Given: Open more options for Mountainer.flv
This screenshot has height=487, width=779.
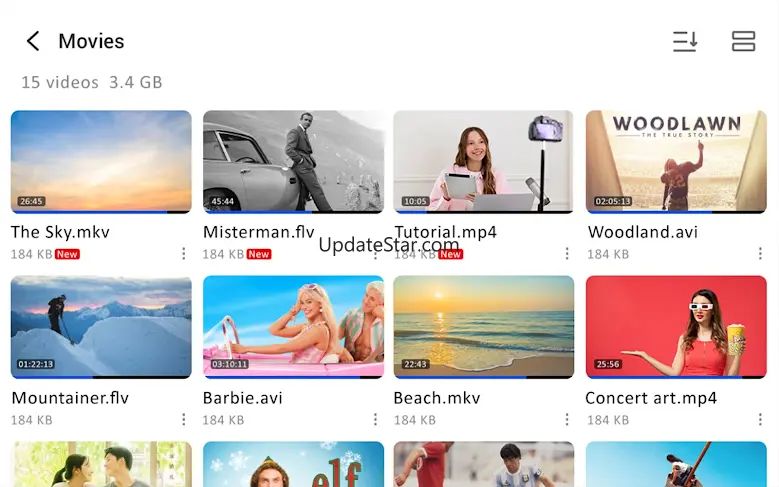Looking at the screenshot, I should pyautogui.click(x=183, y=419).
